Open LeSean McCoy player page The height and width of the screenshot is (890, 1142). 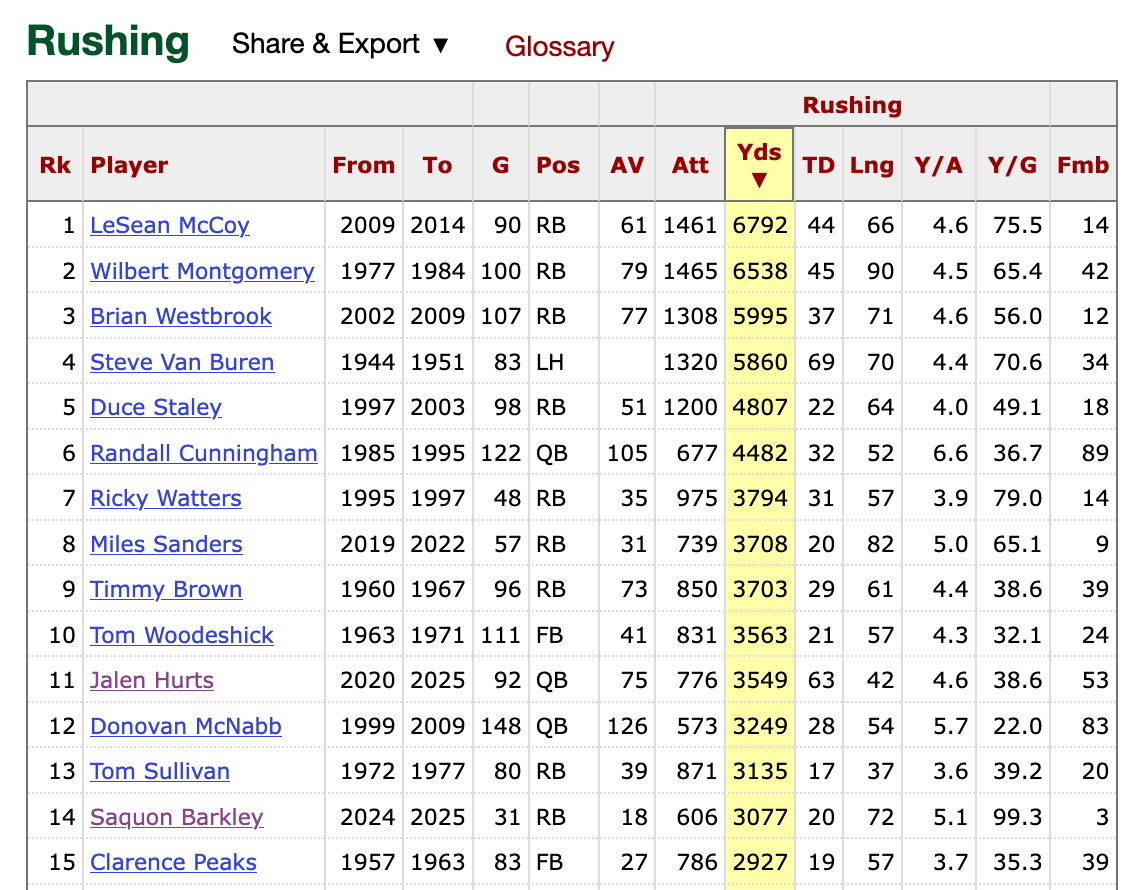pyautogui.click(x=170, y=225)
